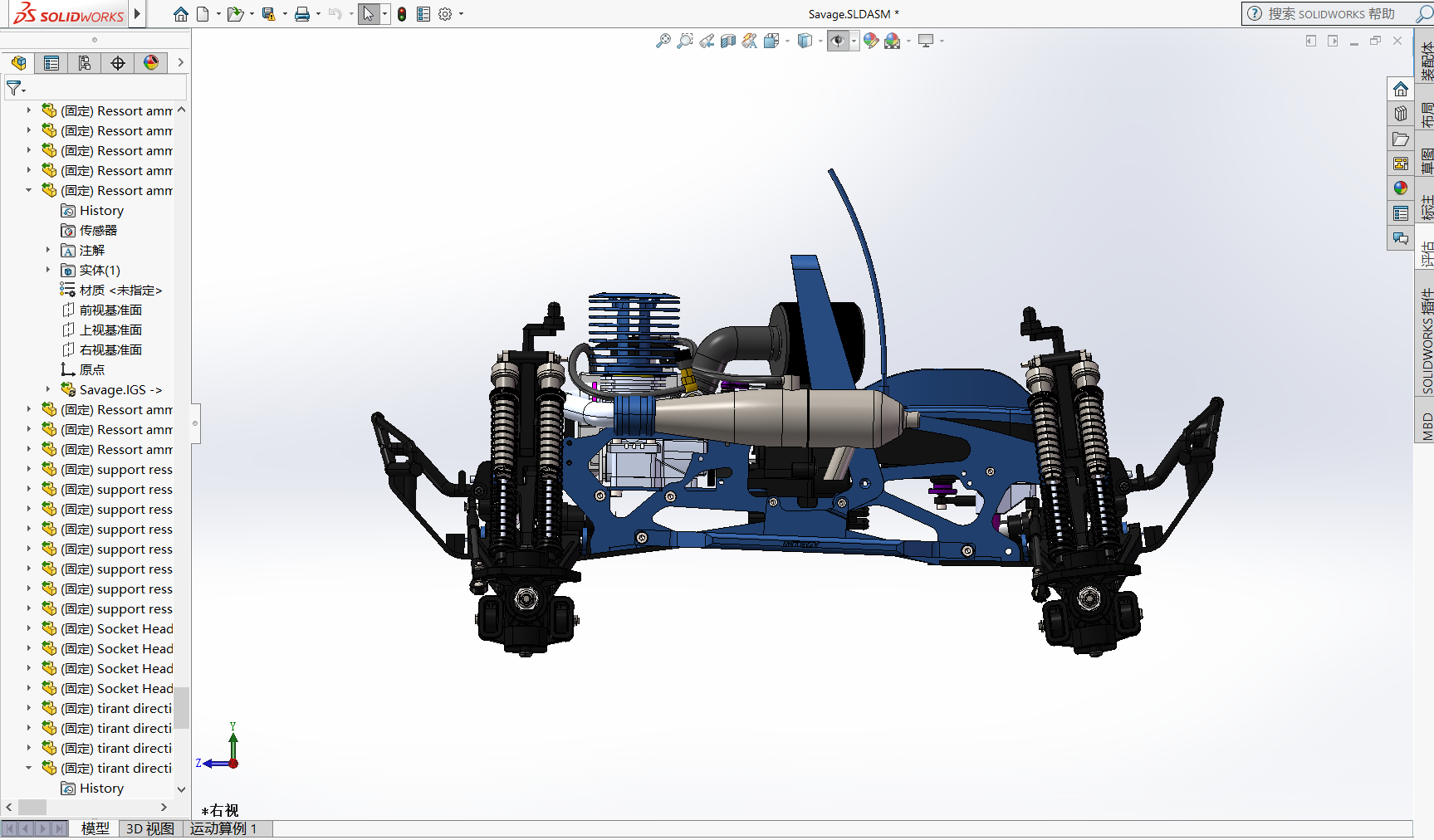This screenshot has width=1434, height=840.
Task: Expand the Savage.IGS tree node
Action: click(47, 389)
